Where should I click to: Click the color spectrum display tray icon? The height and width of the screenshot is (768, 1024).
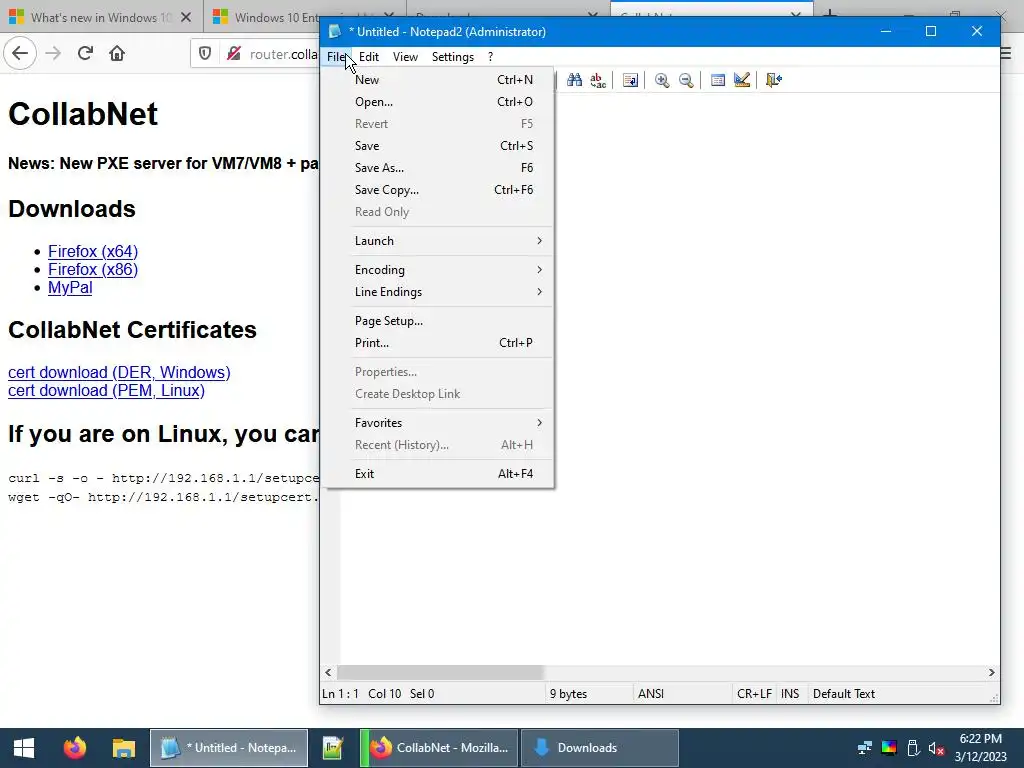click(889, 748)
